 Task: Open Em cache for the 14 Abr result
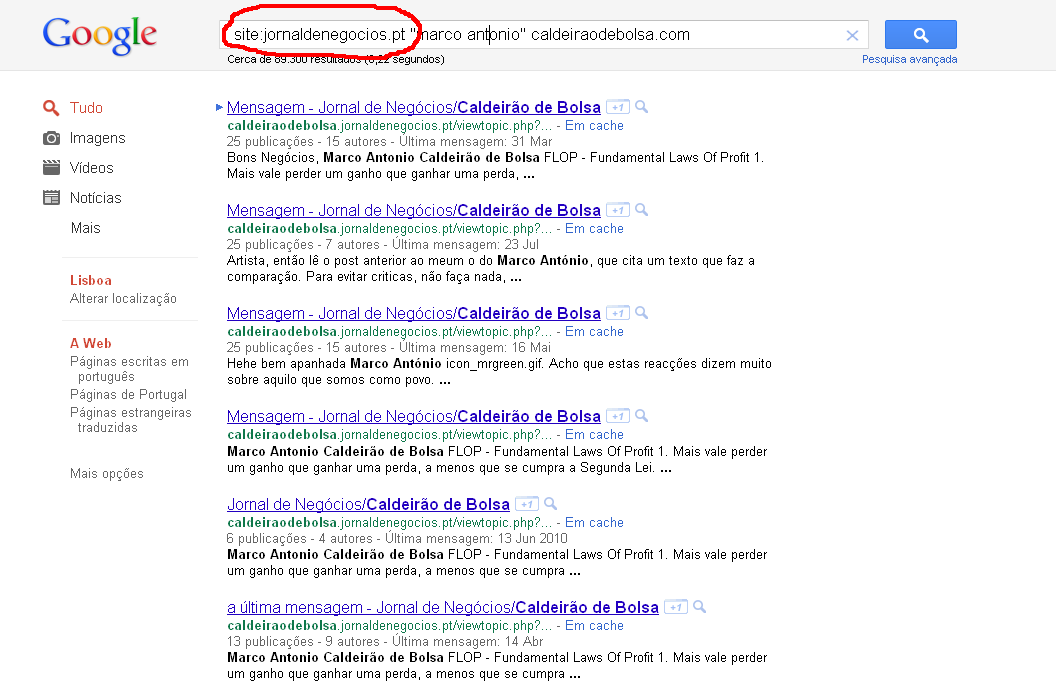(594, 626)
